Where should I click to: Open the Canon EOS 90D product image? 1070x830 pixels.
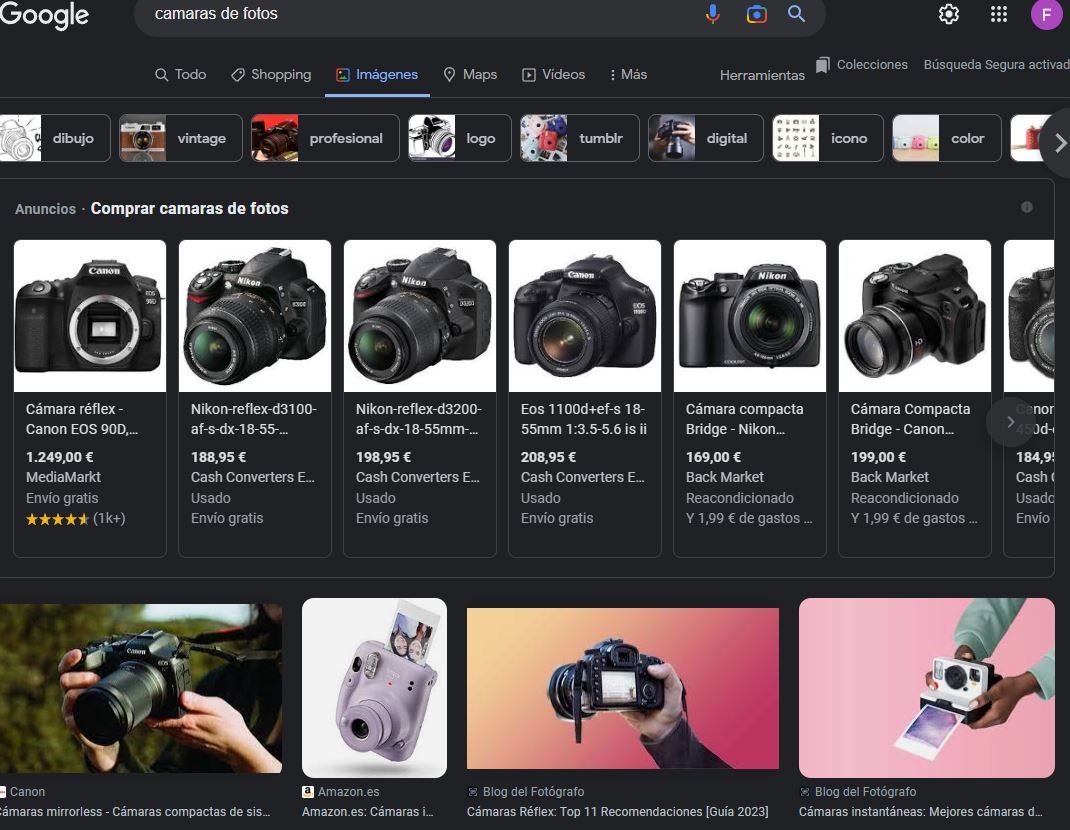pyautogui.click(x=90, y=316)
